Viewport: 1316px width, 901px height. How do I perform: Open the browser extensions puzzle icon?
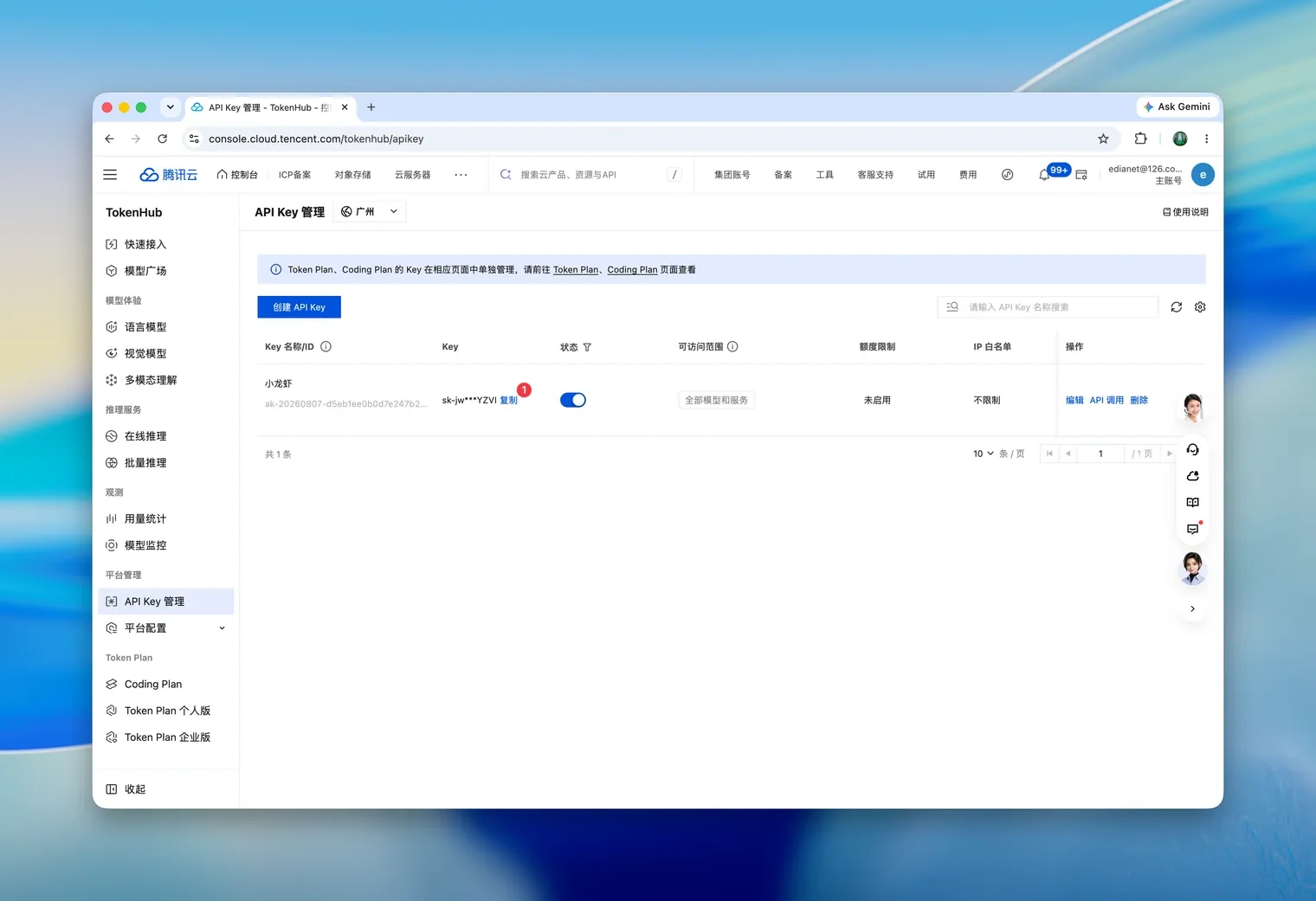click(1140, 138)
